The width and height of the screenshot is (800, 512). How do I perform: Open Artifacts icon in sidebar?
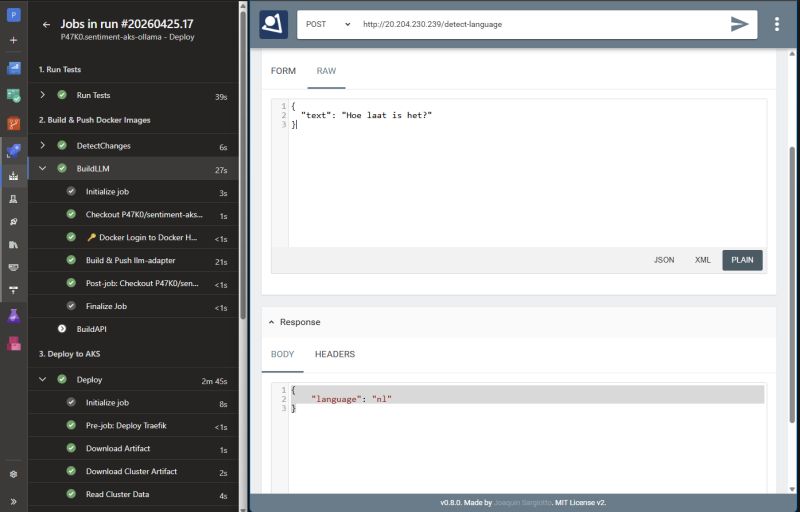[14, 344]
